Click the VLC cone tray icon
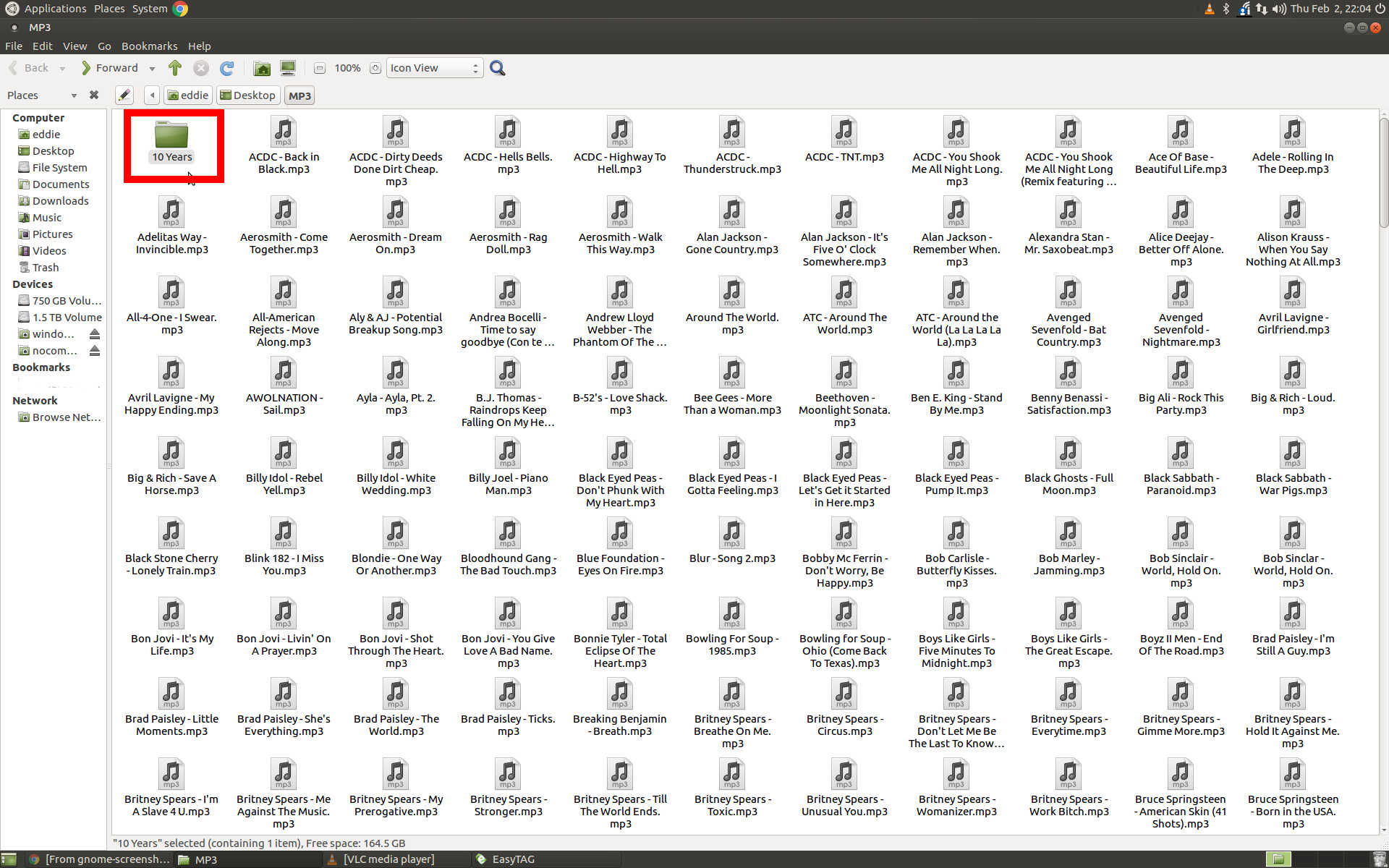 tap(1209, 9)
